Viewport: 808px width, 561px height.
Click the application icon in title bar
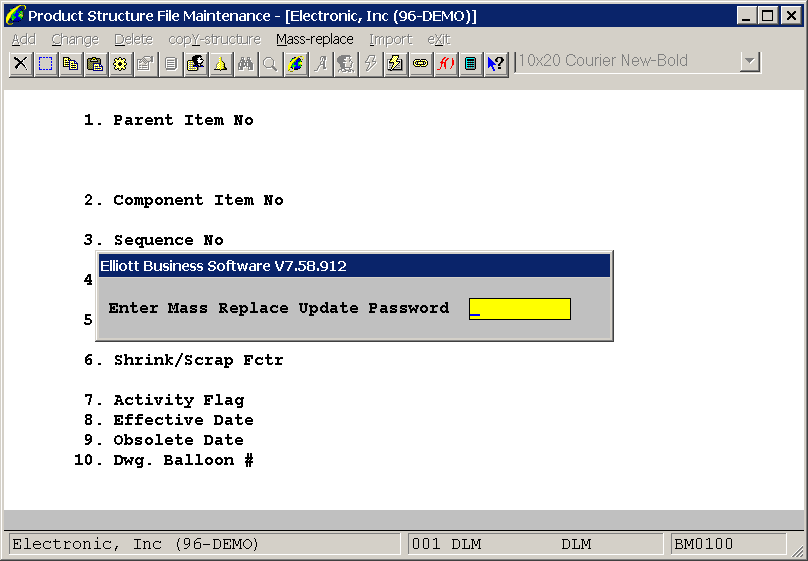(14, 15)
